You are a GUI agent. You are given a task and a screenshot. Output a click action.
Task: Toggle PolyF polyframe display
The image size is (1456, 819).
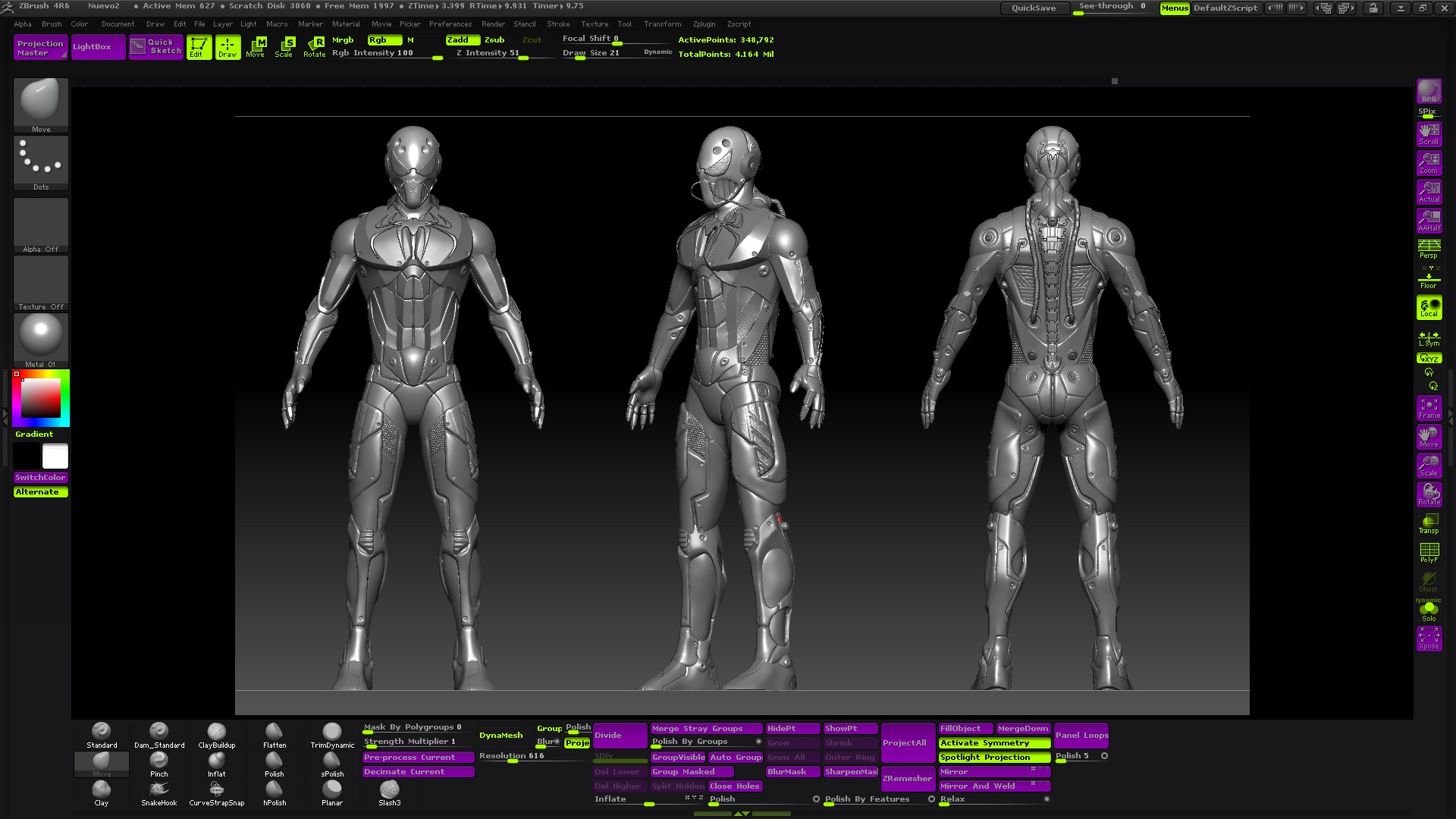1429,552
